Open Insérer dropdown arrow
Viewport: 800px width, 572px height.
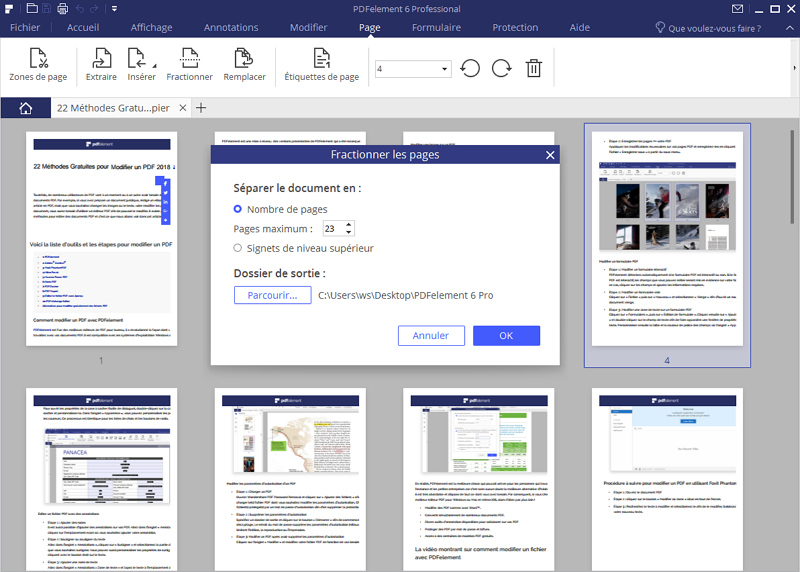tap(154, 65)
